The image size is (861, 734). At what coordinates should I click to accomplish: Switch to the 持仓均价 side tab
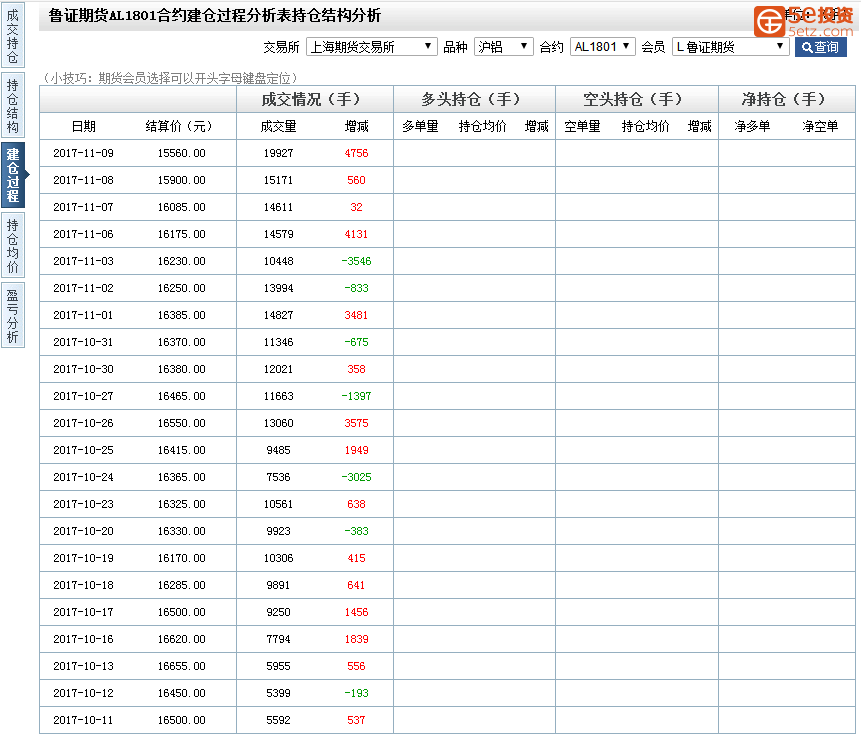point(13,245)
